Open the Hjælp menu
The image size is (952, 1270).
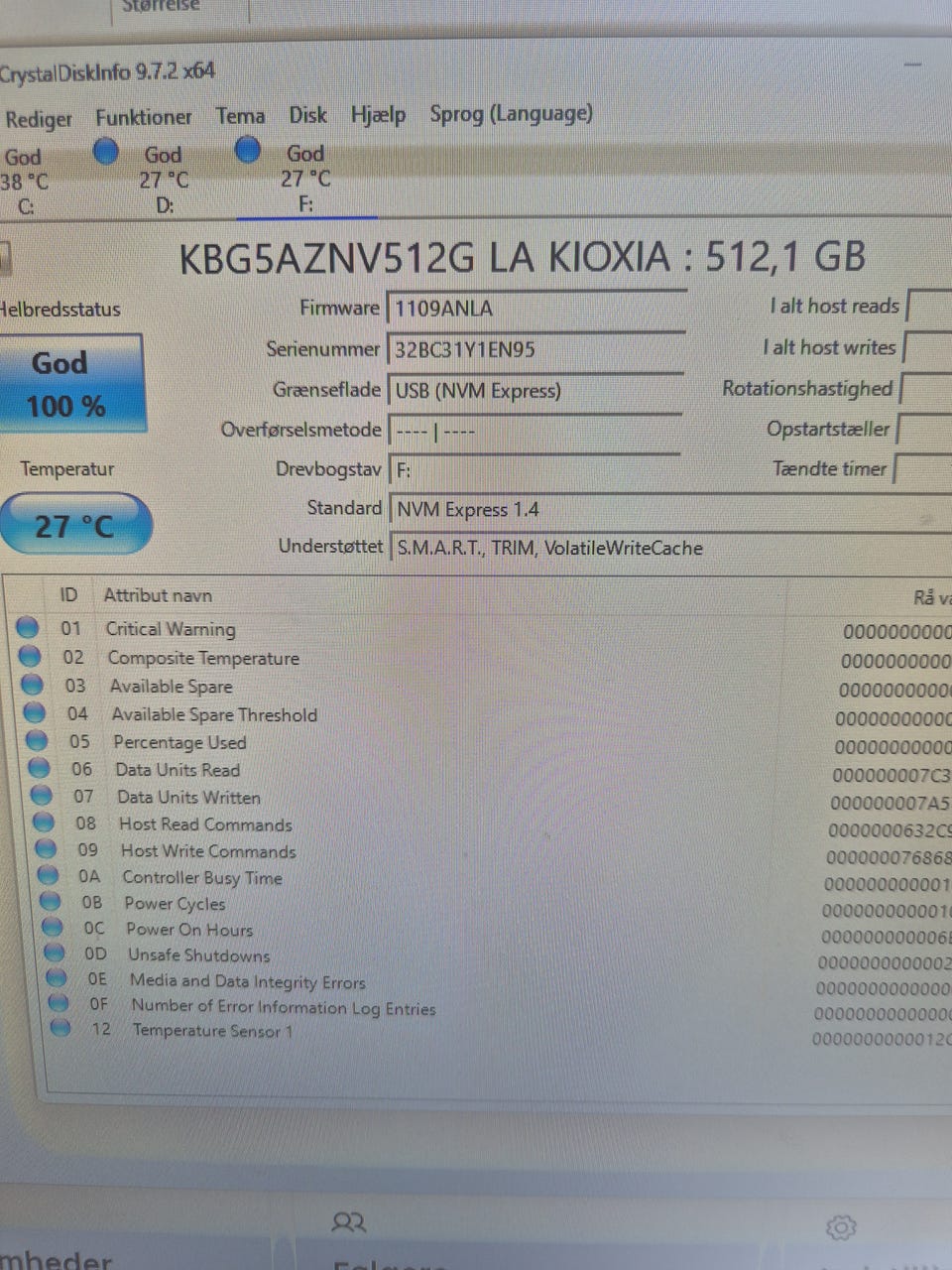(x=378, y=115)
